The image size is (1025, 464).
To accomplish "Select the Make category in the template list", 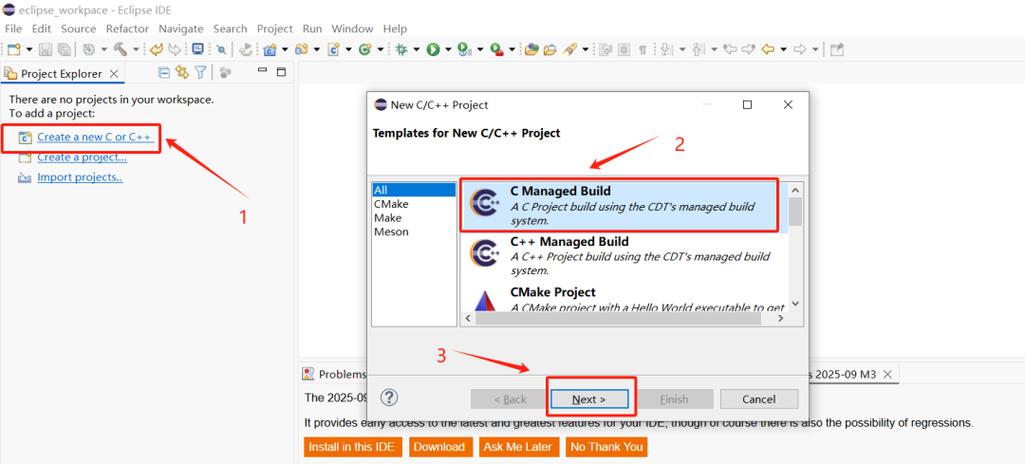I will click(414, 218).
